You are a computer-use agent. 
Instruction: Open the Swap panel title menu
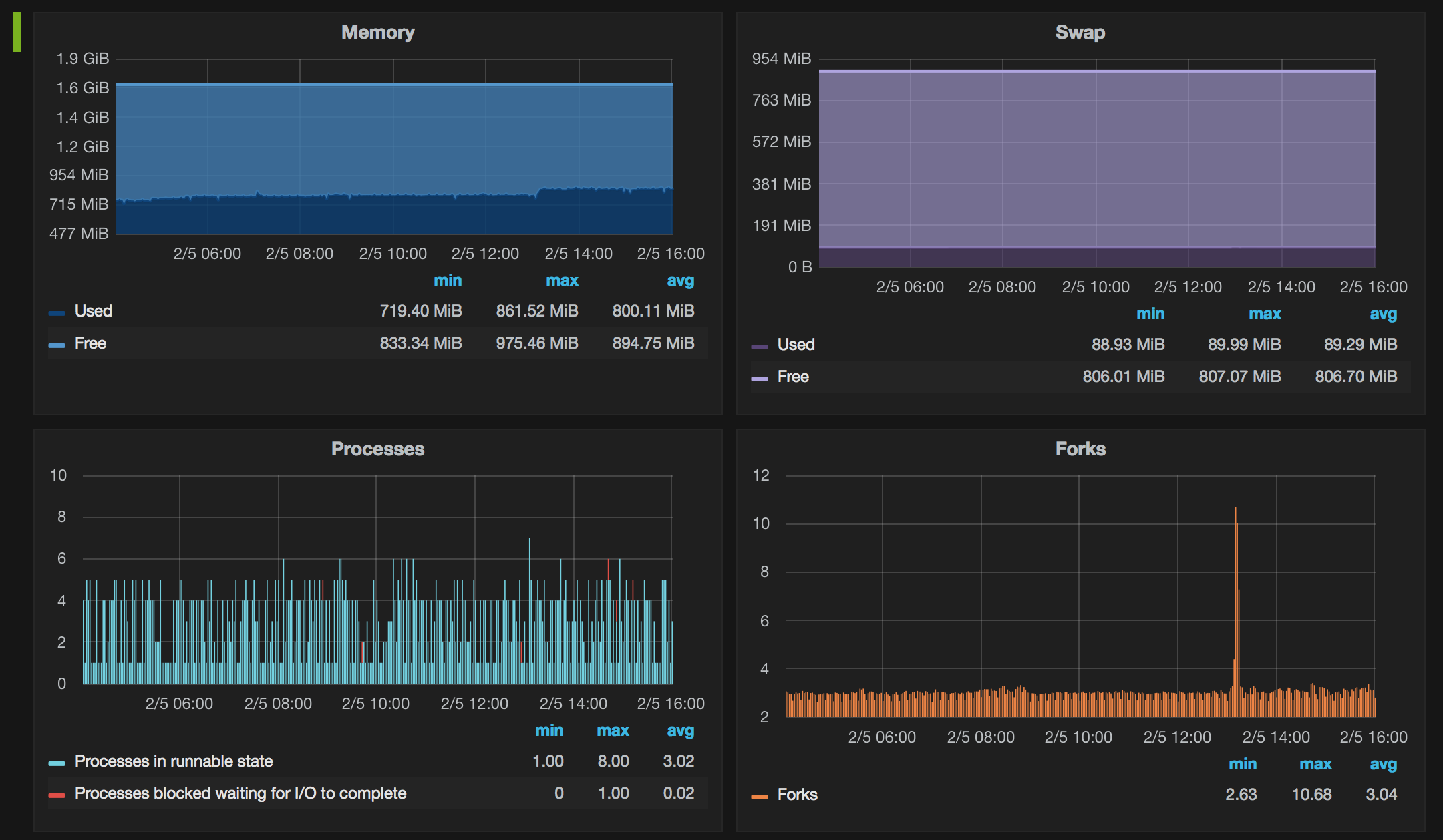1080,32
